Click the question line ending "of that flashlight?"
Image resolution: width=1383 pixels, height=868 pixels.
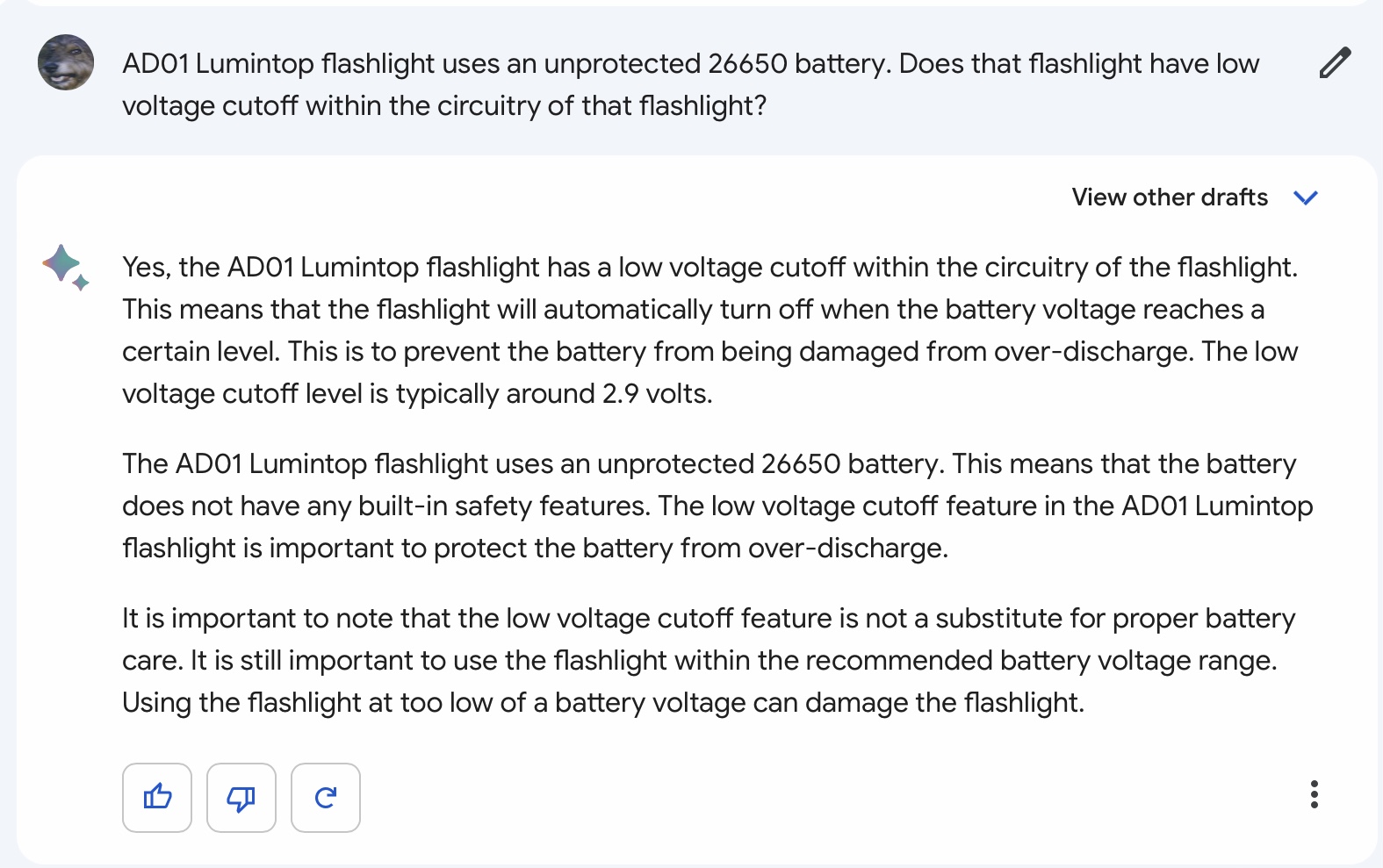tap(444, 106)
